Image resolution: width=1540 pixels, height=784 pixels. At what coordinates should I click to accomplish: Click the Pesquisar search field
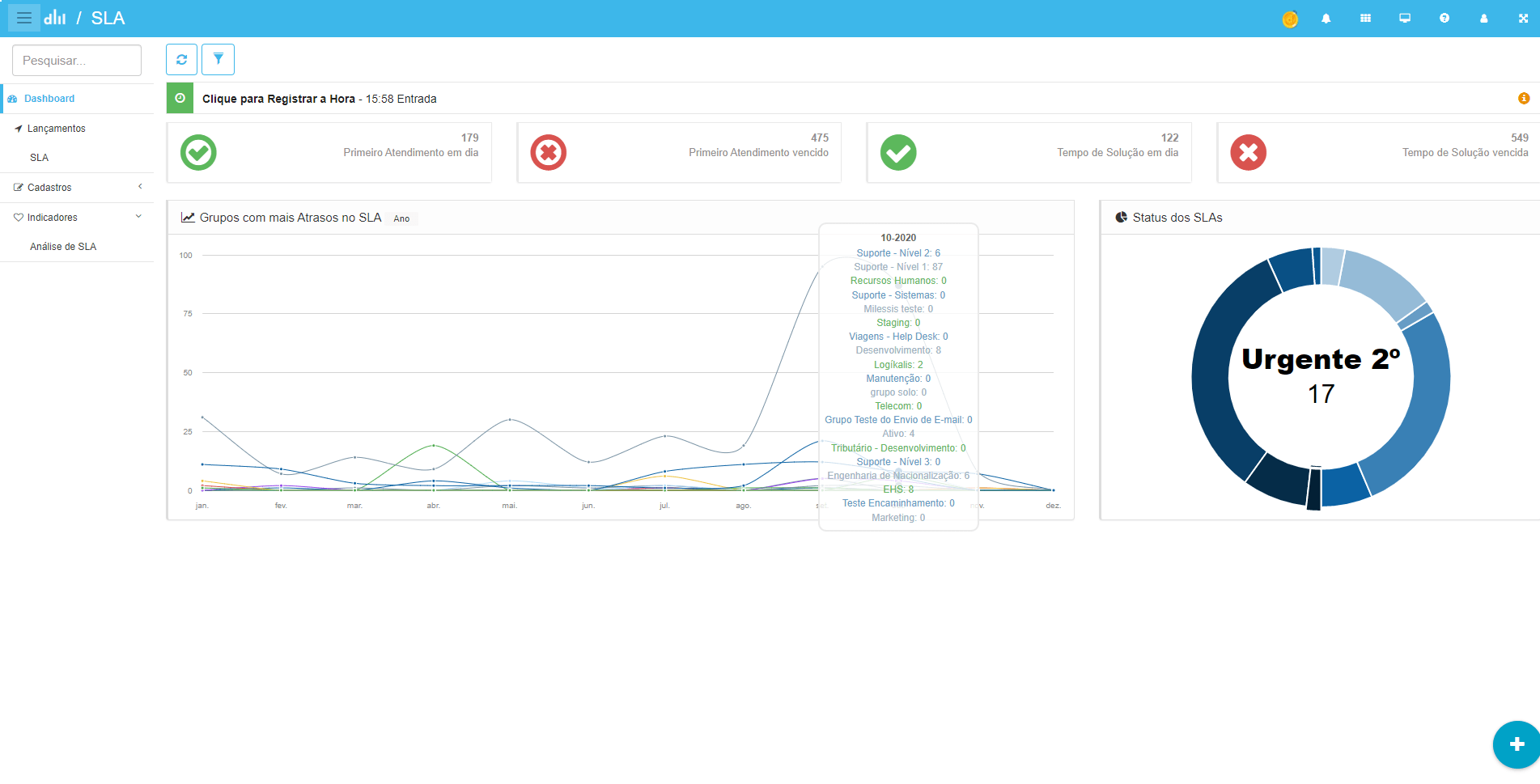tap(77, 61)
